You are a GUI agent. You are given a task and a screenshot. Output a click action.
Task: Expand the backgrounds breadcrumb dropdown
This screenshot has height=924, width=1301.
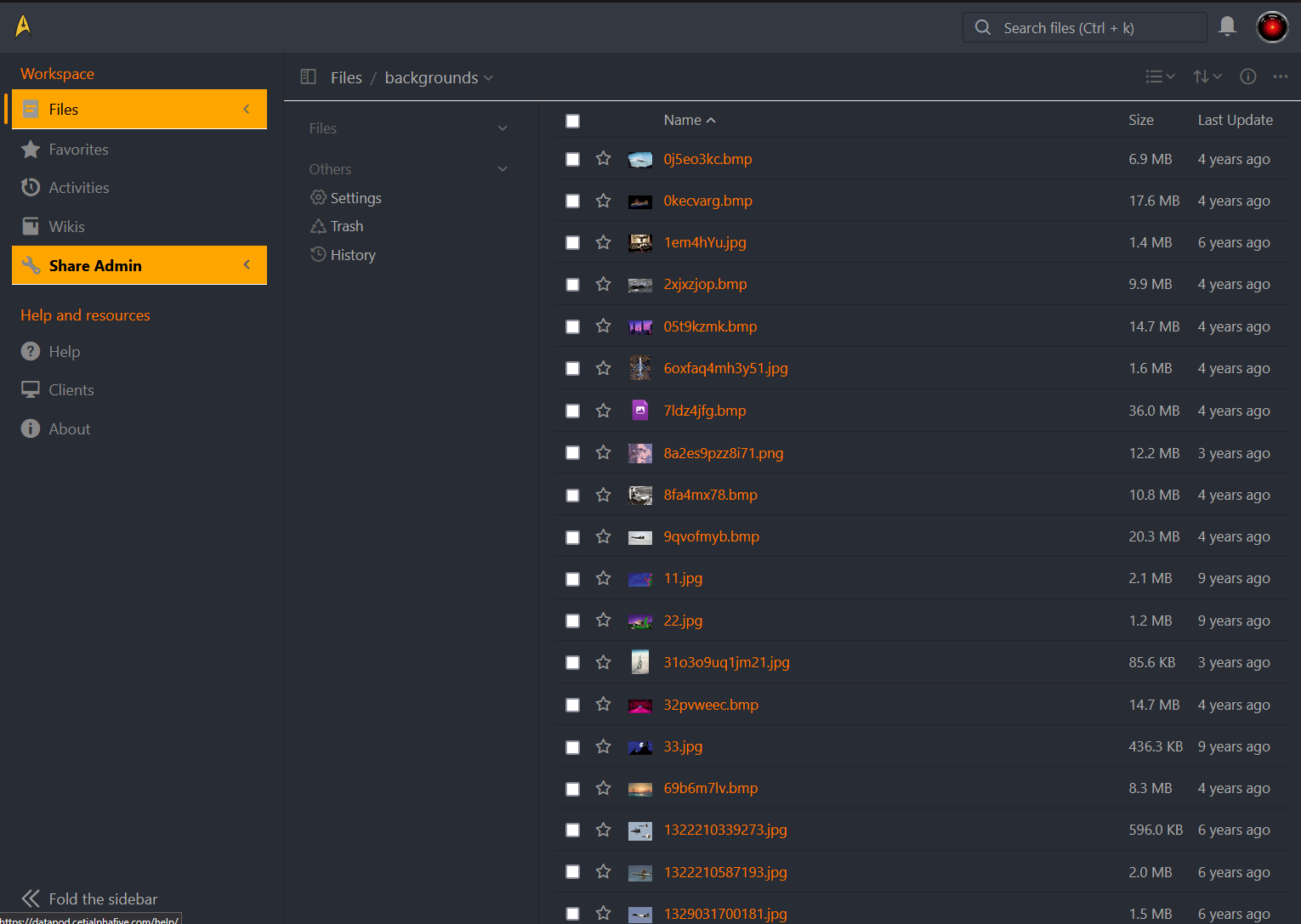click(x=490, y=77)
